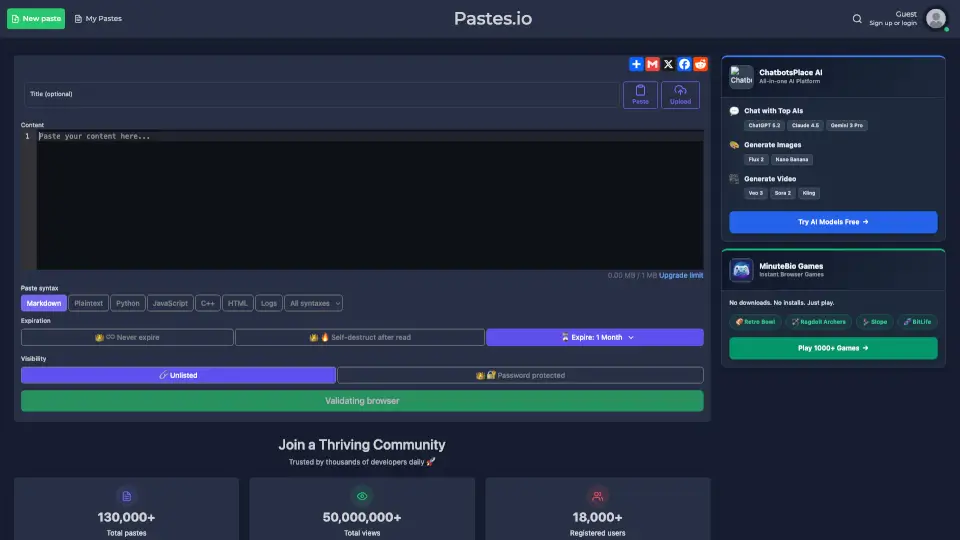960x540 pixels.
Task: Click the New paste button
Action: 36,19
